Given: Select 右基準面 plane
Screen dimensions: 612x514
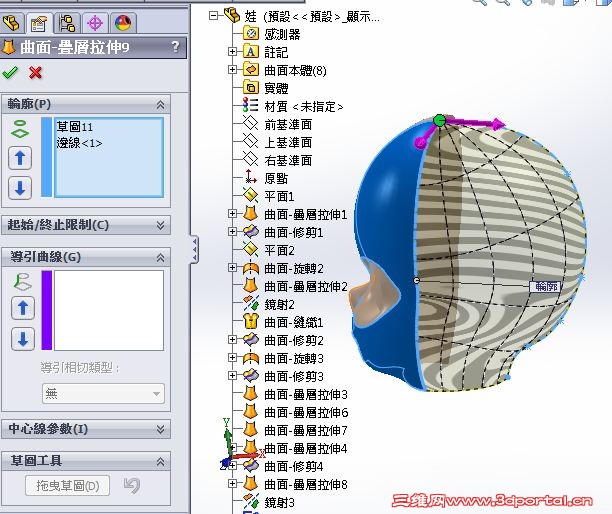Looking at the screenshot, I should (288, 160).
